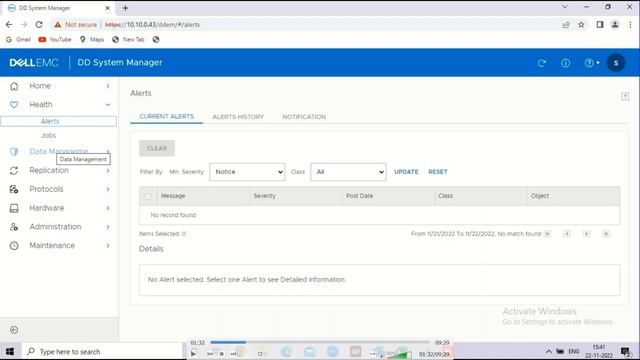Expand the Protocols menu chevron
The width and height of the screenshot is (640, 360).
(x=108, y=189)
